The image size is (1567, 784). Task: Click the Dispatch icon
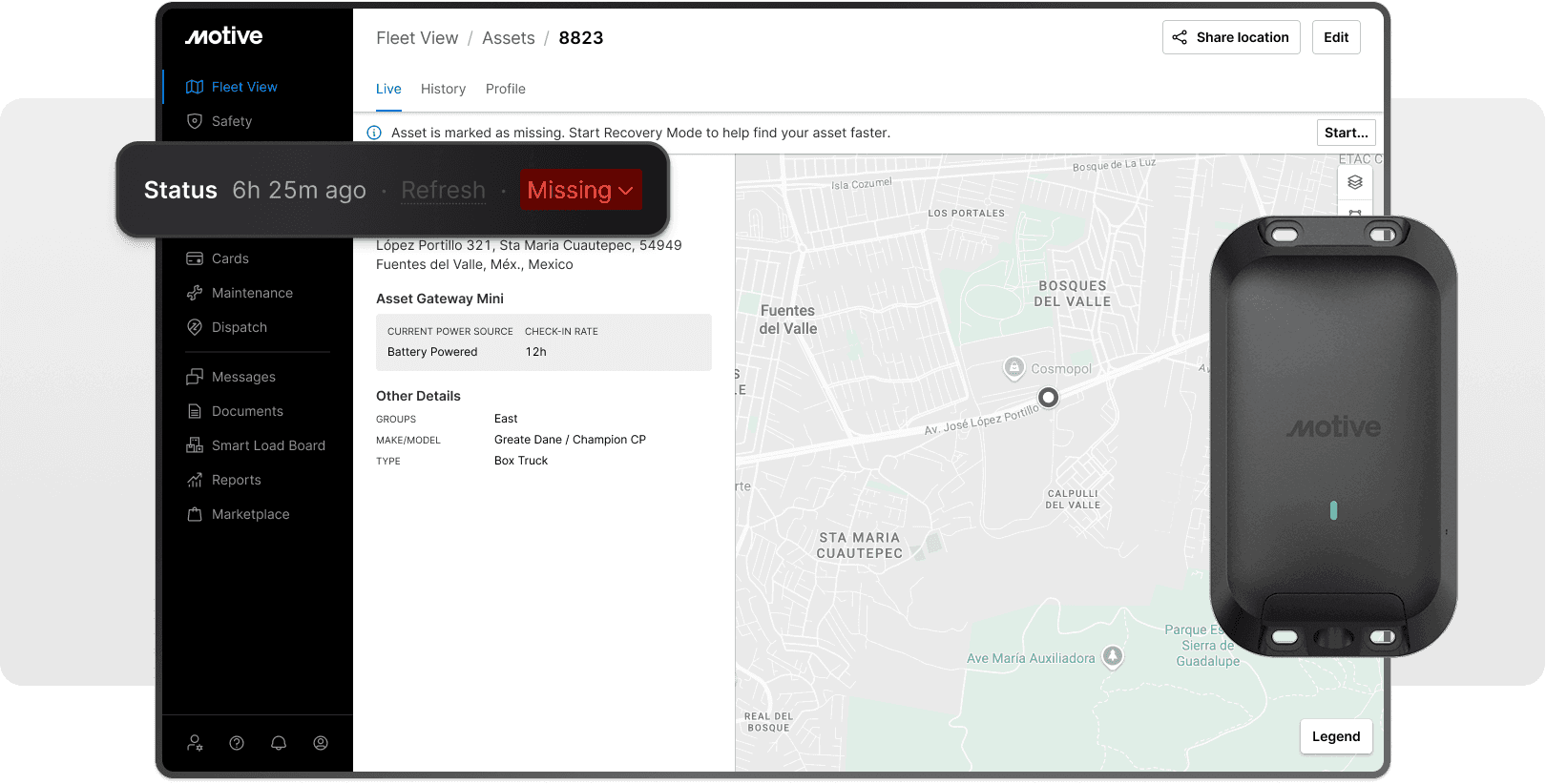(x=195, y=327)
